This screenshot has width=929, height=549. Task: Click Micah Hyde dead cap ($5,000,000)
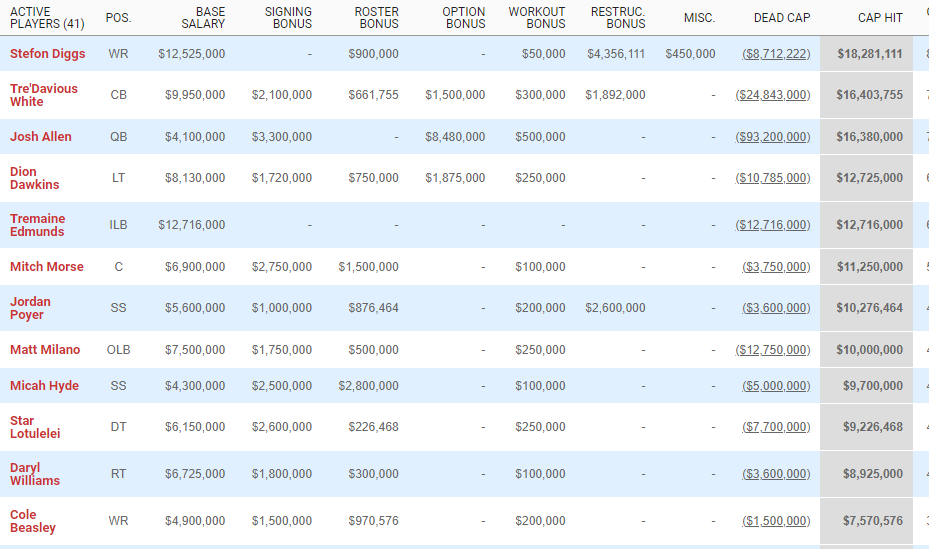tap(776, 386)
